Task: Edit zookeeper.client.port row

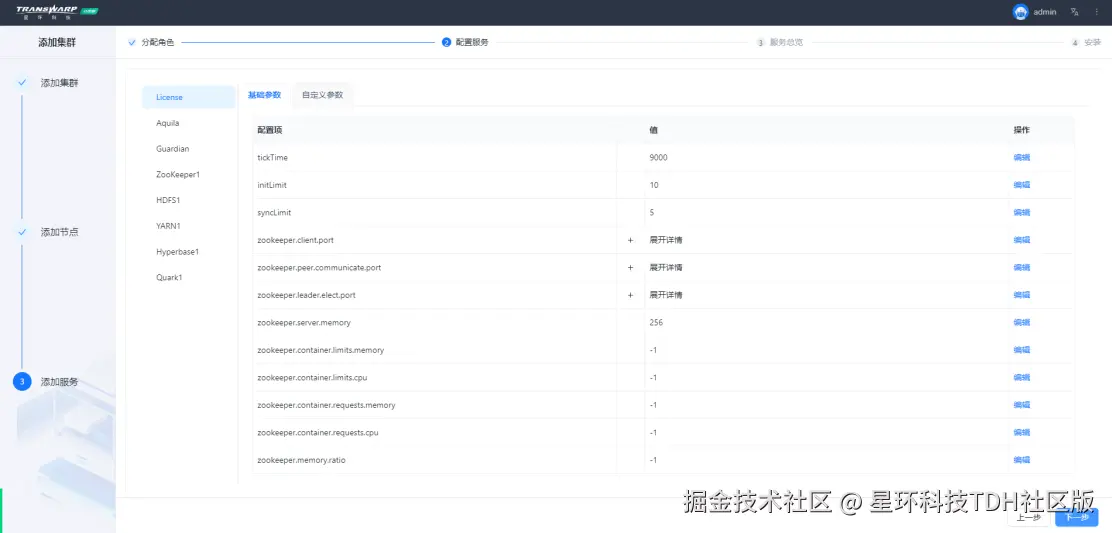Action: click(x=1021, y=240)
